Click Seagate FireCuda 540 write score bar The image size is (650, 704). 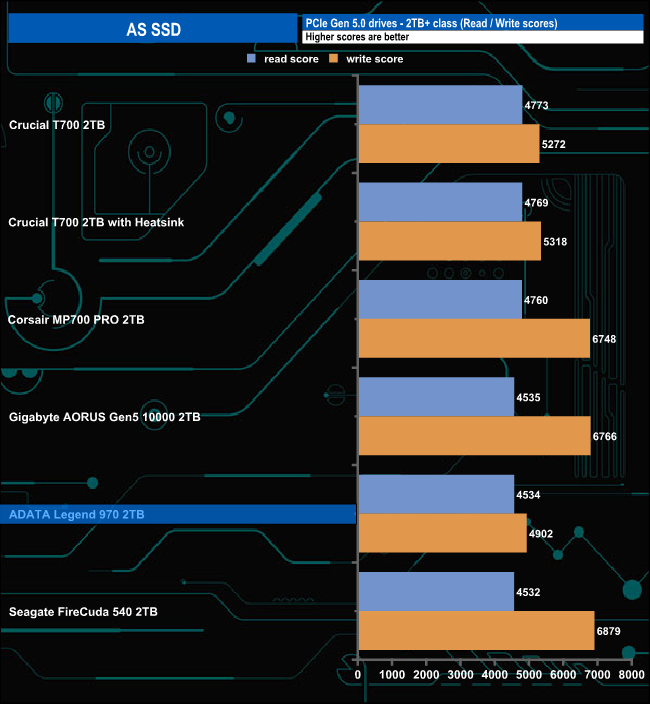click(477, 630)
